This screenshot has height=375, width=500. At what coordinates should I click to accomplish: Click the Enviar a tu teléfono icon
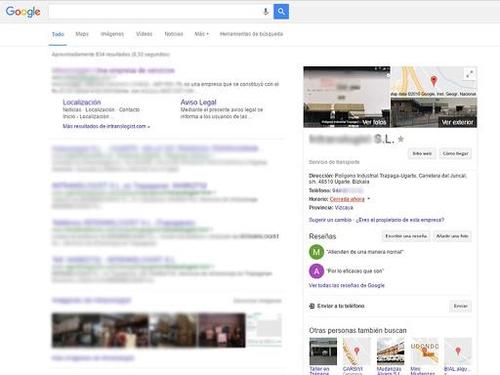click(x=312, y=306)
